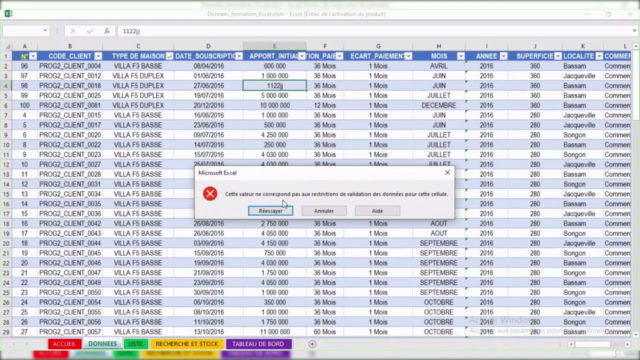Select the cell with value 2 750 000

click(x=275, y=224)
